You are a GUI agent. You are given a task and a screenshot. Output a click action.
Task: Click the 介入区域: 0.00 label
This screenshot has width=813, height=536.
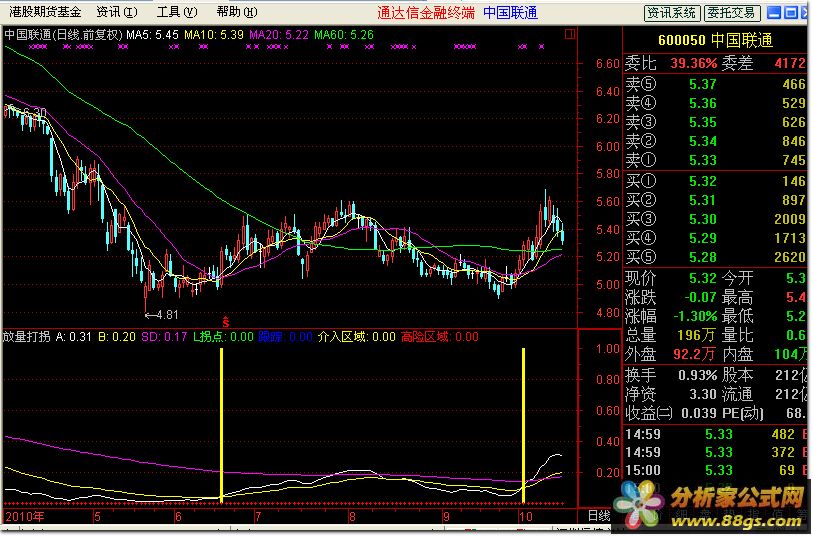pos(357,337)
